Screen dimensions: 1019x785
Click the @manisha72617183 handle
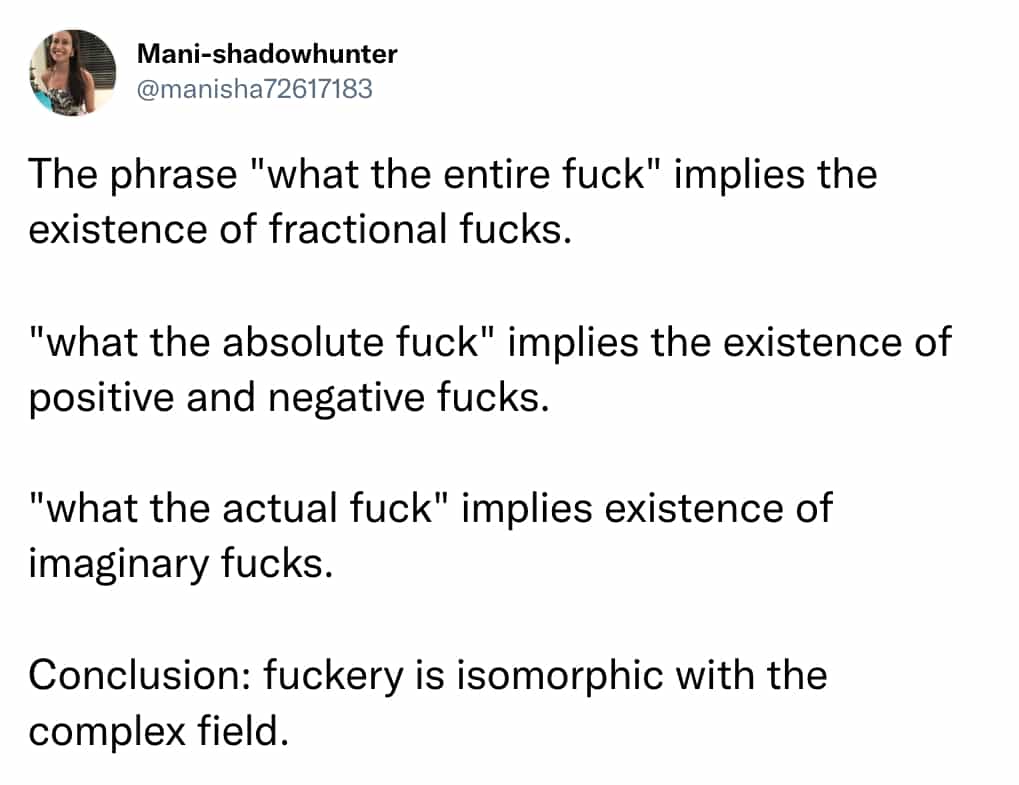coord(252,89)
